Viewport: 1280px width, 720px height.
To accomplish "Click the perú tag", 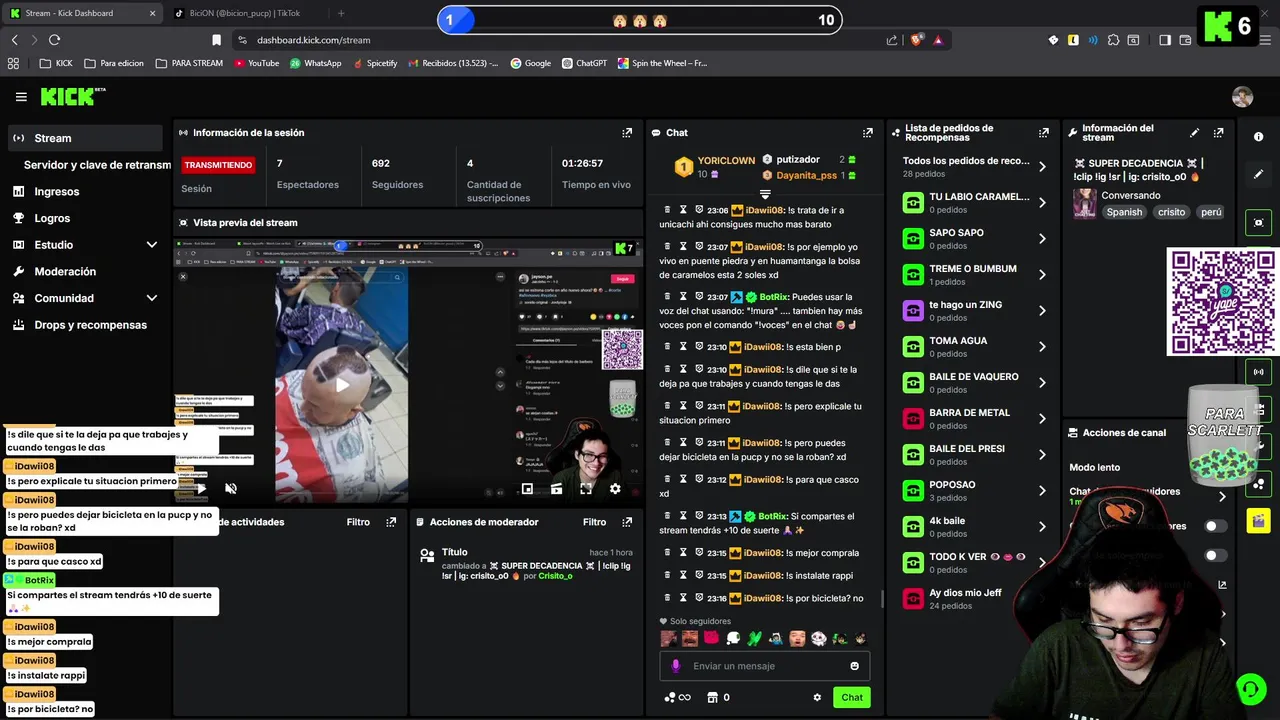I will [1211, 212].
